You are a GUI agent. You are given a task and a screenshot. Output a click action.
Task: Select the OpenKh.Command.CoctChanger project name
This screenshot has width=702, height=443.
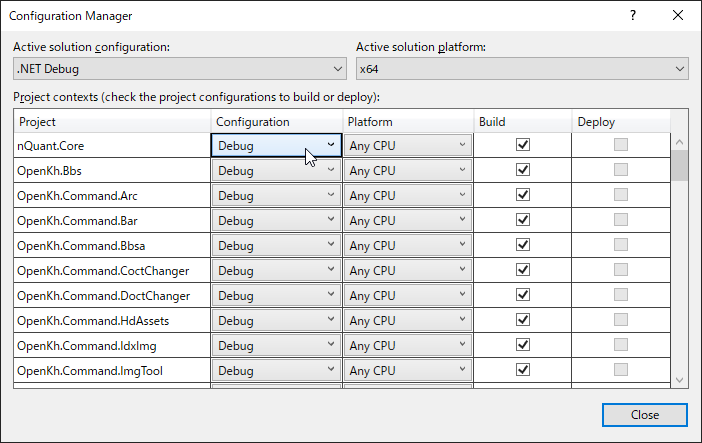pos(103,271)
